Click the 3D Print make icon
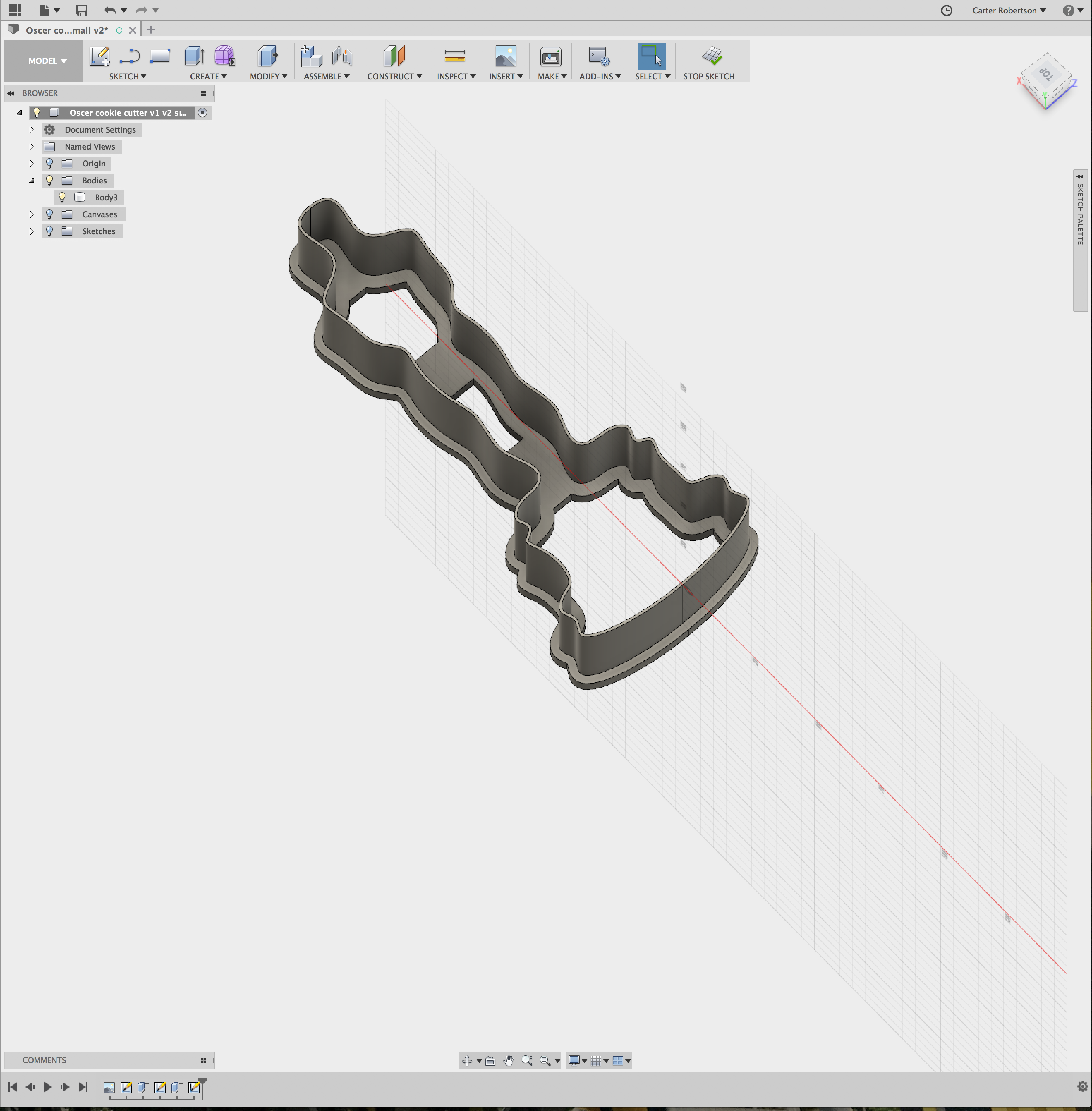This screenshot has width=1092, height=1111. 551,56
